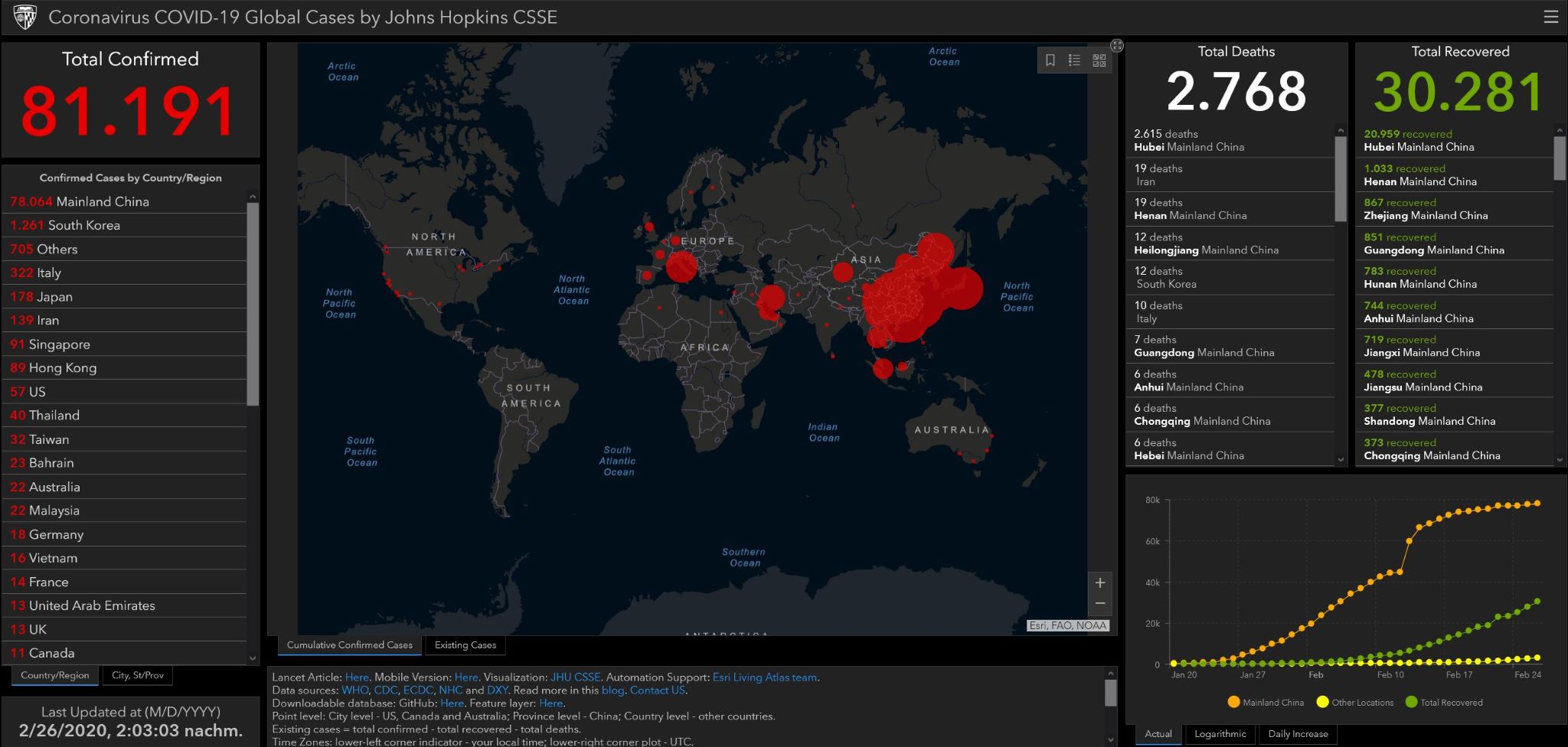The image size is (1568, 747).
Task: Open the Feature layer Here link
Action: point(550,703)
